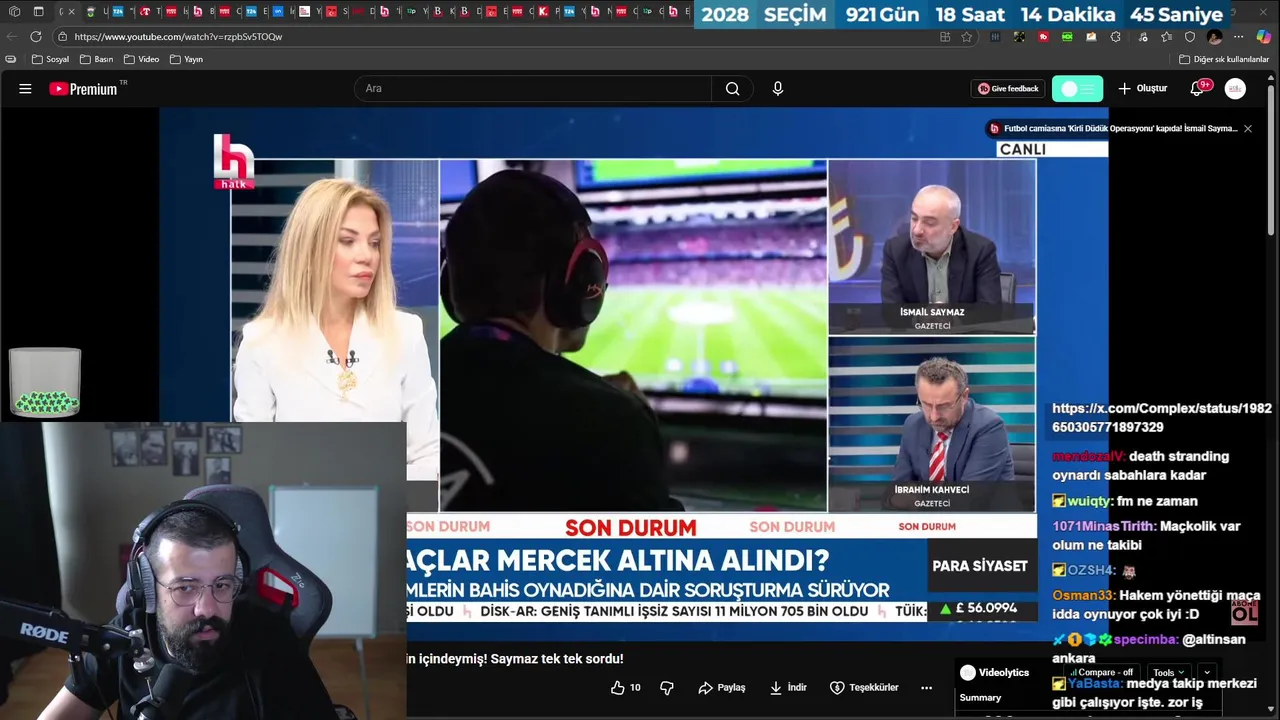This screenshot has width=1280, height=720.
Task: Select the address bar URL
Action: (178, 36)
